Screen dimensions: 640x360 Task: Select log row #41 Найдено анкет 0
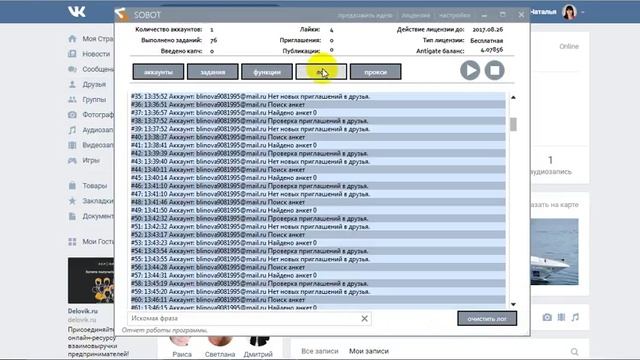(318, 145)
